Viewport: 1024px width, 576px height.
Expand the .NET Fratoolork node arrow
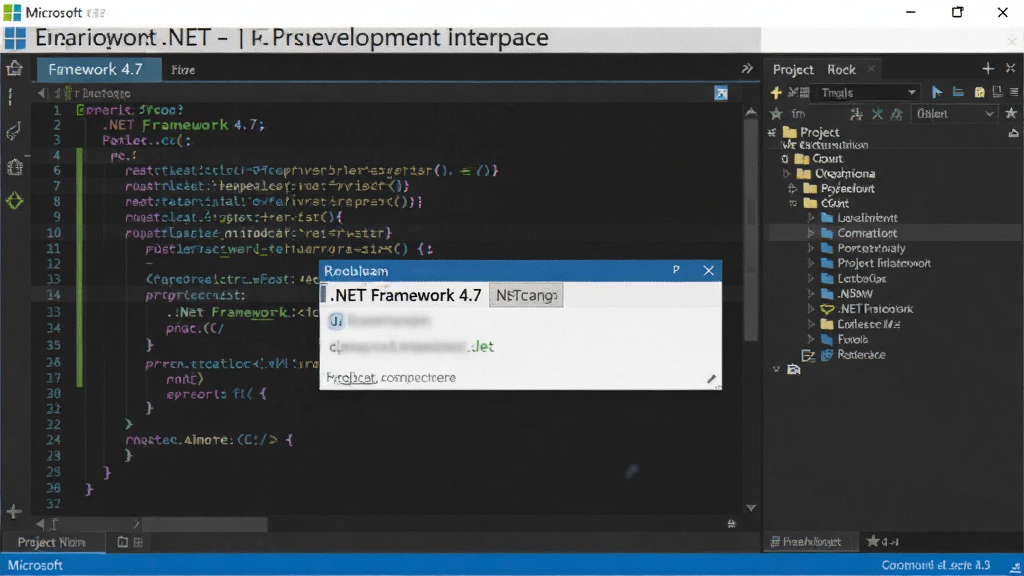click(810, 309)
